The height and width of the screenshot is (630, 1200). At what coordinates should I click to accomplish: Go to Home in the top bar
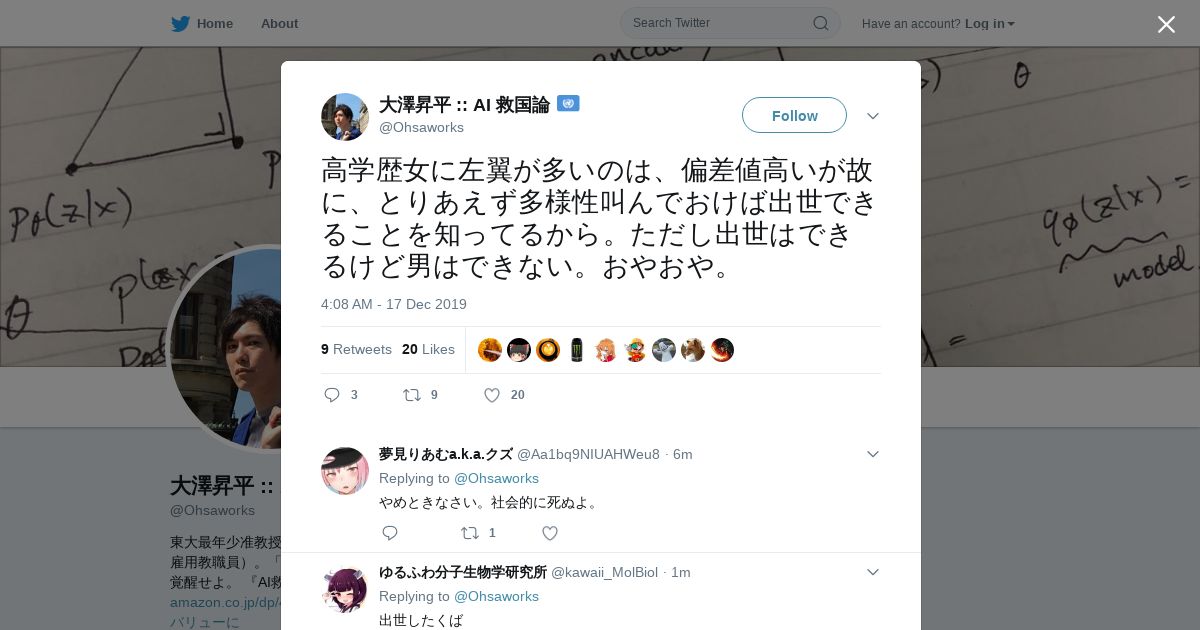[214, 24]
